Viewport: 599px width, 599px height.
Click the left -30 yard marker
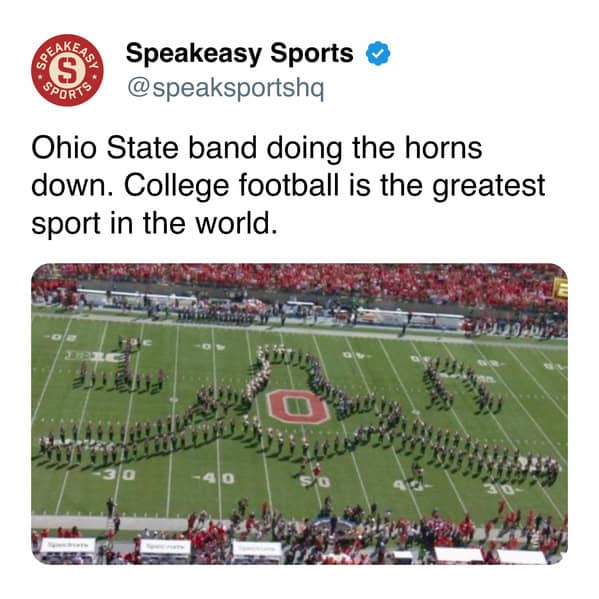pyautogui.click(x=115, y=475)
